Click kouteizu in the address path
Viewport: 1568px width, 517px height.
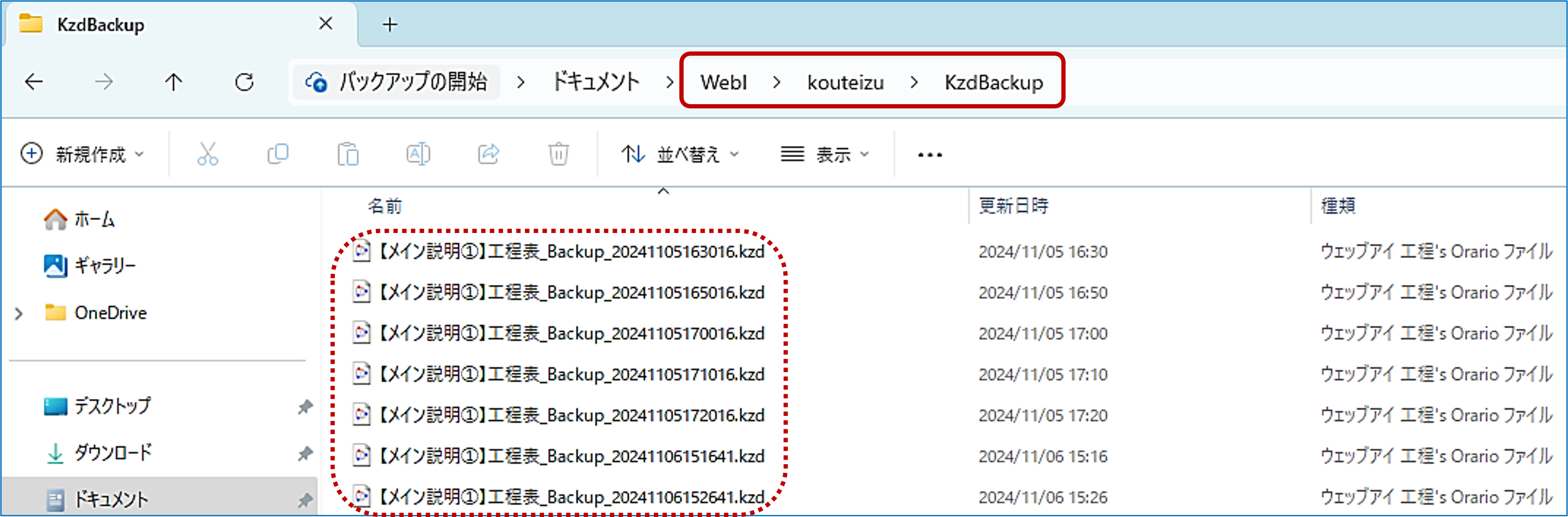tap(845, 82)
